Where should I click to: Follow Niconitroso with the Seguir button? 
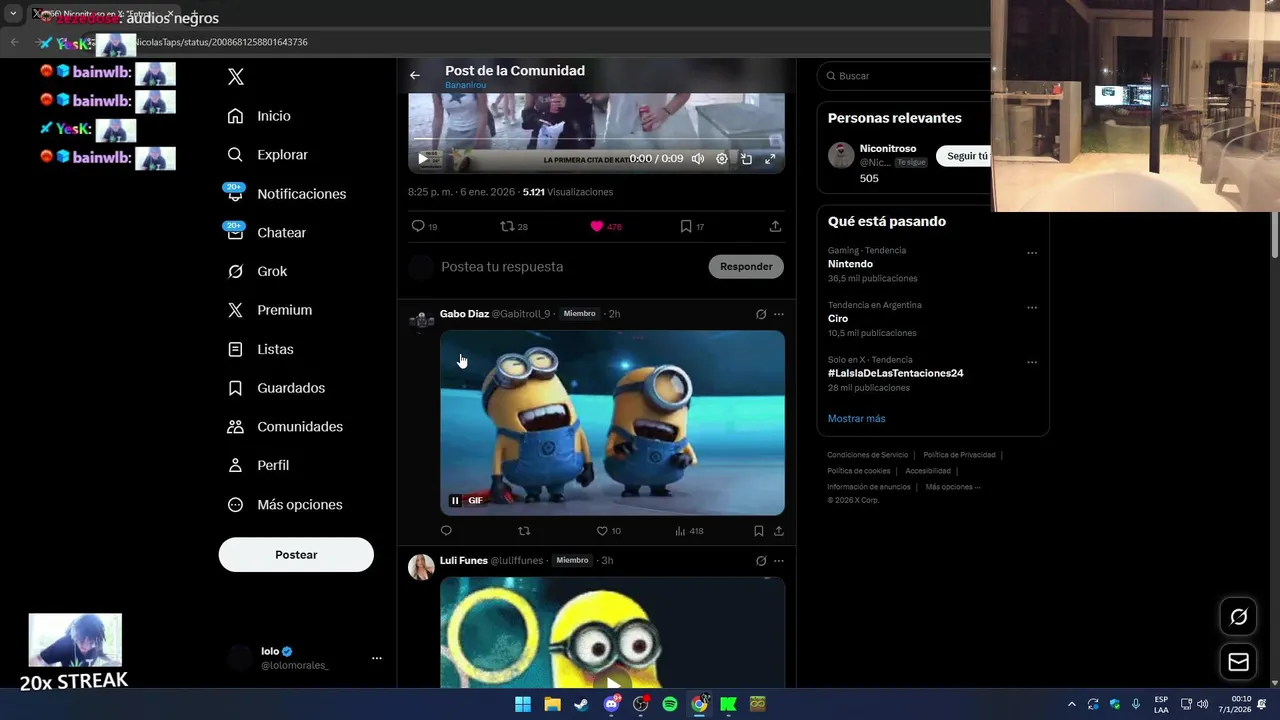click(964, 156)
